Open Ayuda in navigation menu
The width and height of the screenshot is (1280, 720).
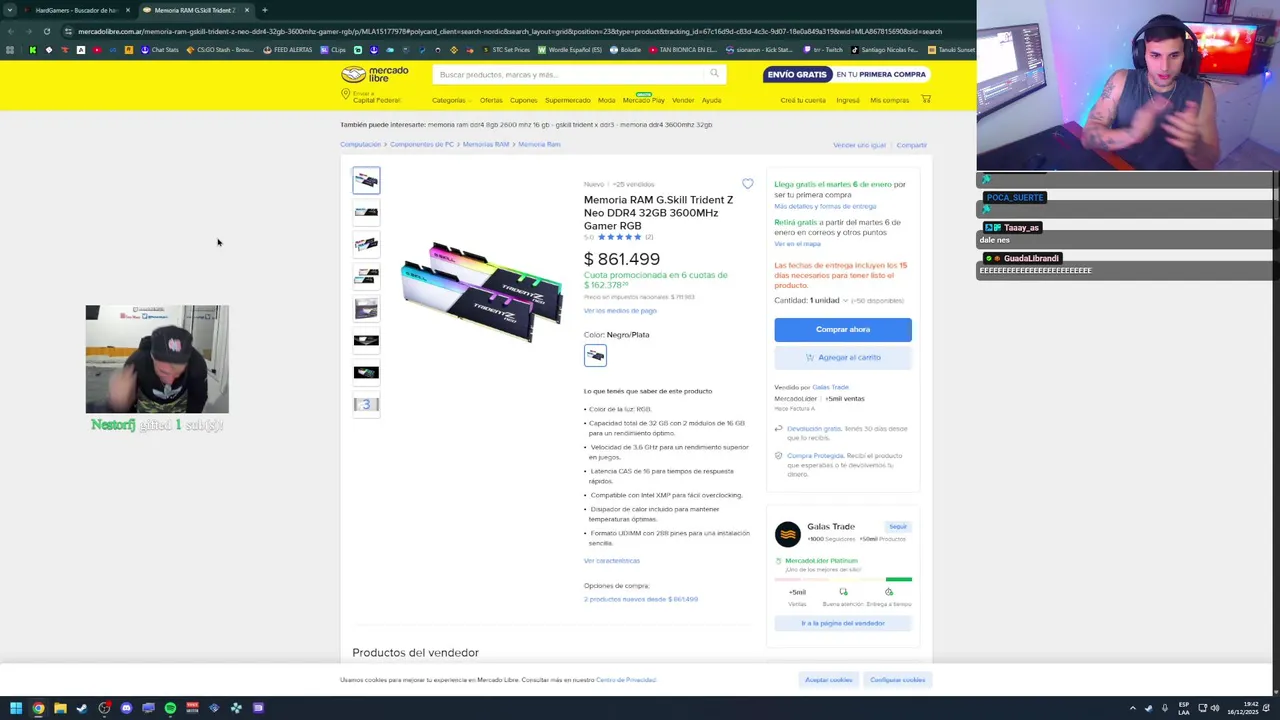point(711,100)
